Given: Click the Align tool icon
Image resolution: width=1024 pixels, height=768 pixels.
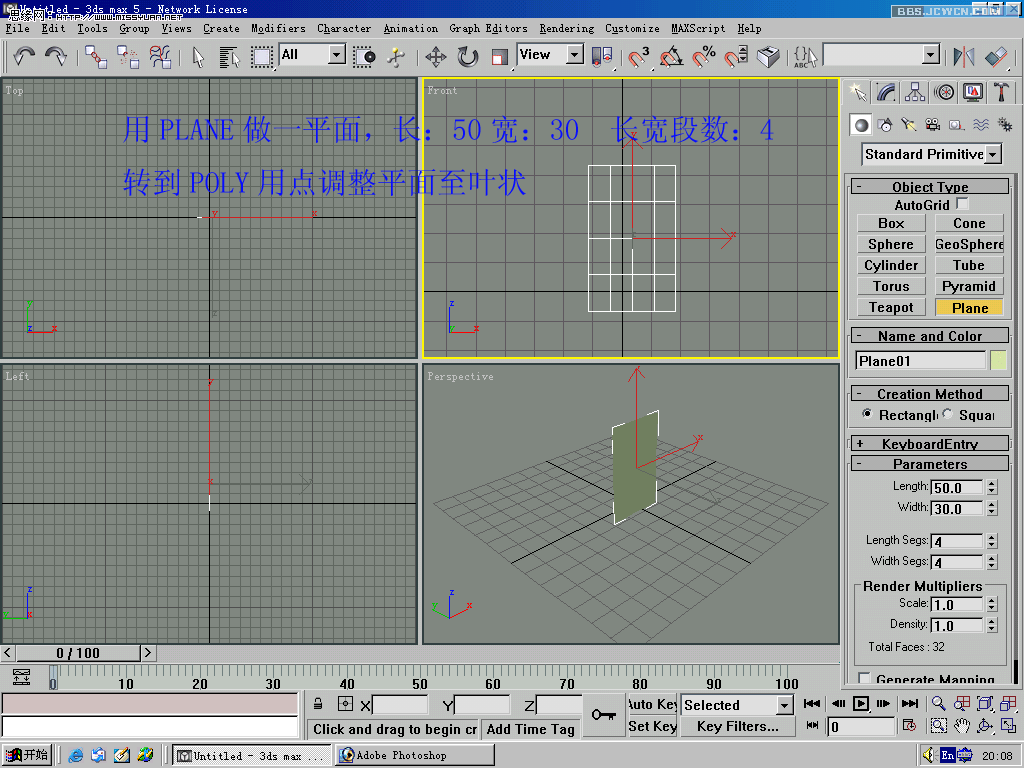Looking at the screenshot, I should click(996, 56).
